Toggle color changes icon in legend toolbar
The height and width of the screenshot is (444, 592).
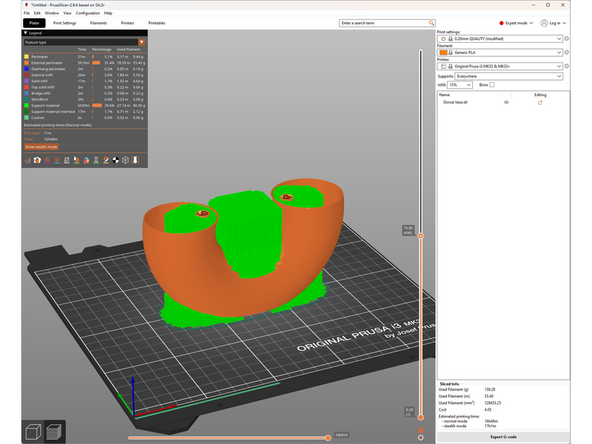(86, 160)
